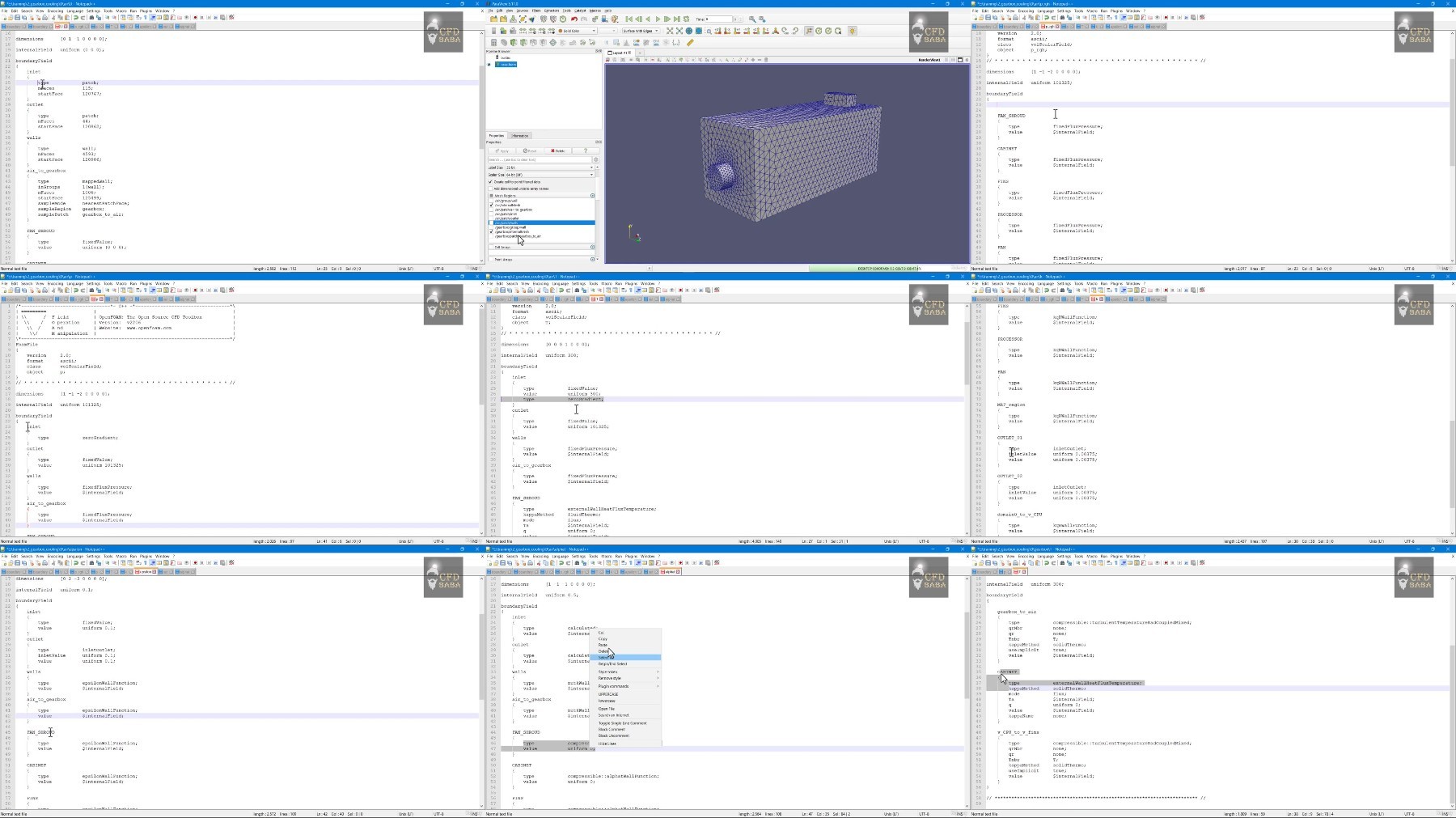
Task: Check the highlighted /air/patch/walls region
Action: tap(491, 223)
